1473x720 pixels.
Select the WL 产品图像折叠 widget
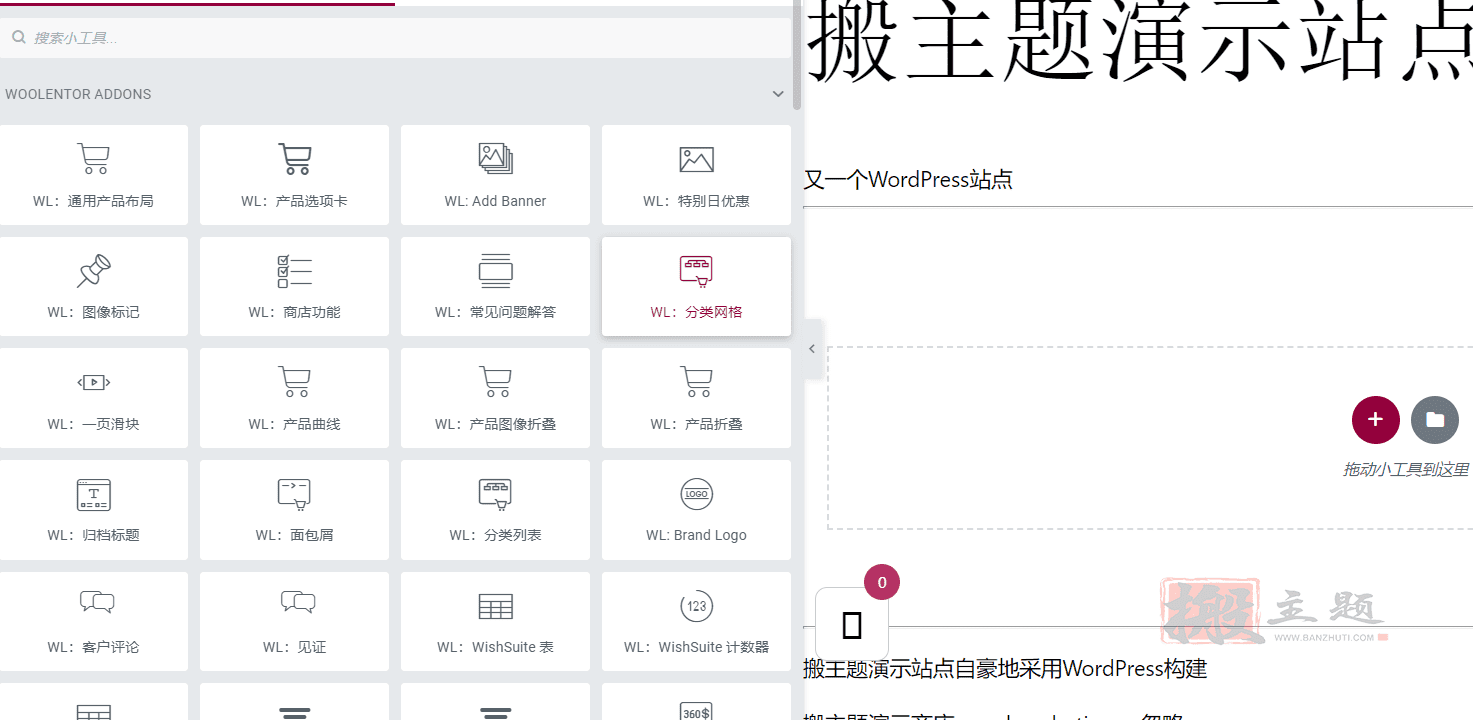[x=495, y=398]
